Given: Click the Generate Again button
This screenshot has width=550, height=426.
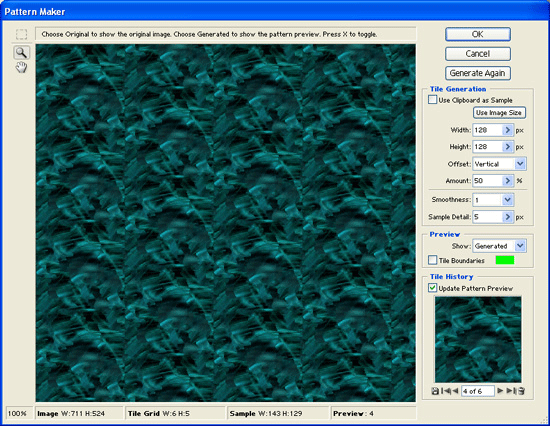Looking at the screenshot, I should (x=478, y=73).
